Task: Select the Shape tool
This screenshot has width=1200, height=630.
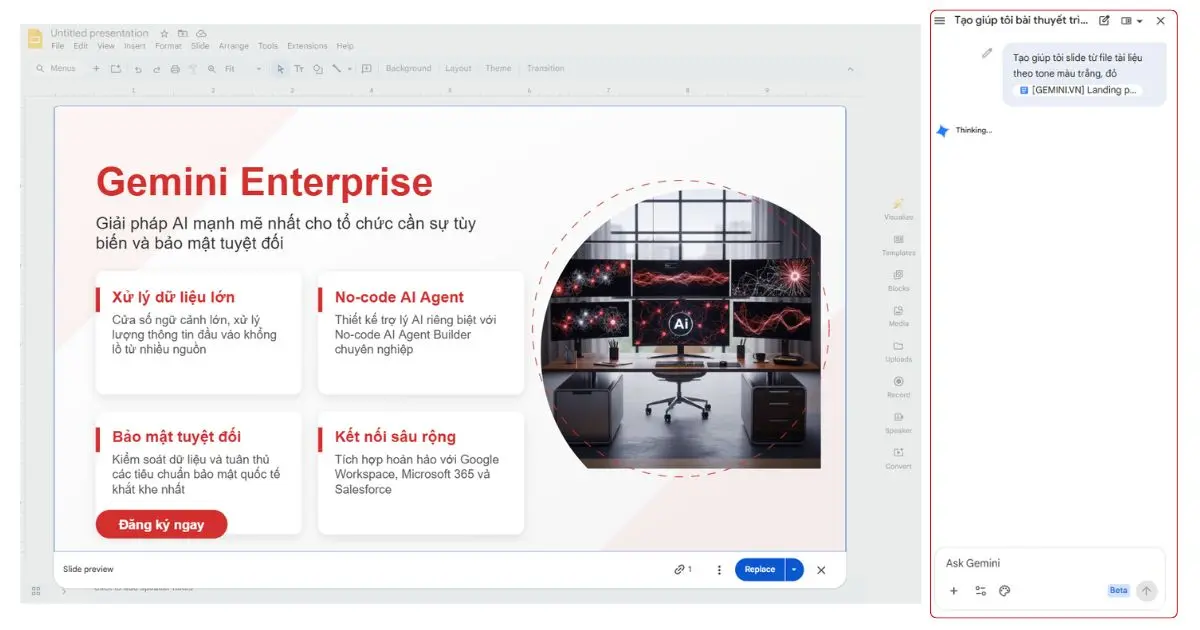Action: [x=317, y=69]
